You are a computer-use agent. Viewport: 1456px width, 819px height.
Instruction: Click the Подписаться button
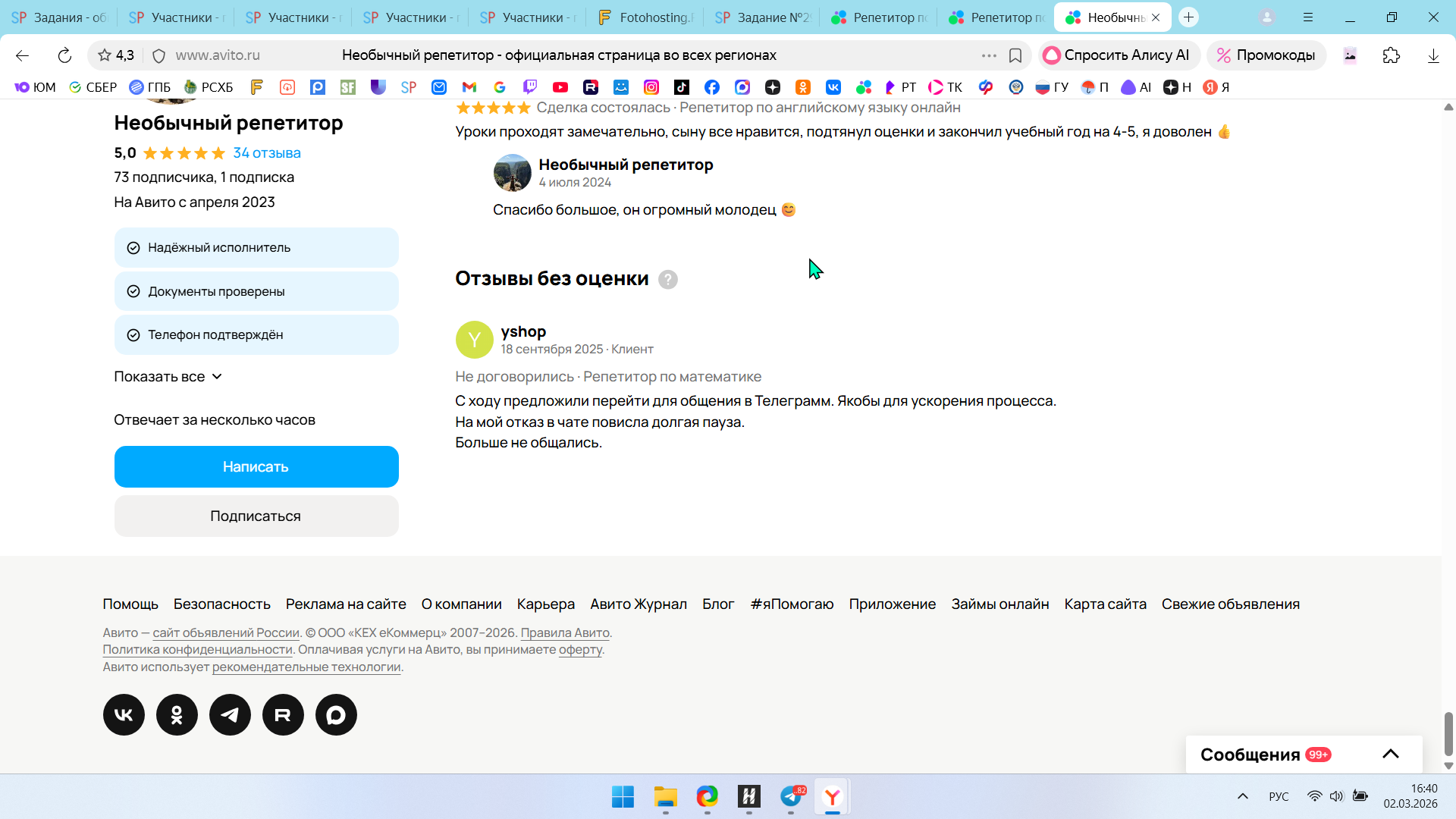click(x=256, y=516)
